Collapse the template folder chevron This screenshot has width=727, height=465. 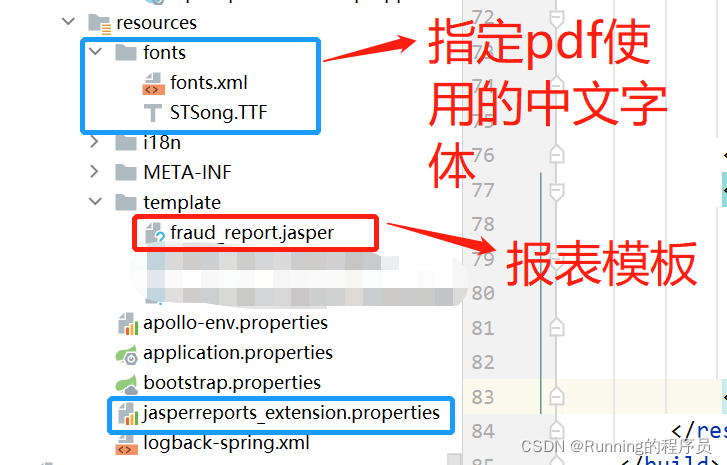[96, 202]
